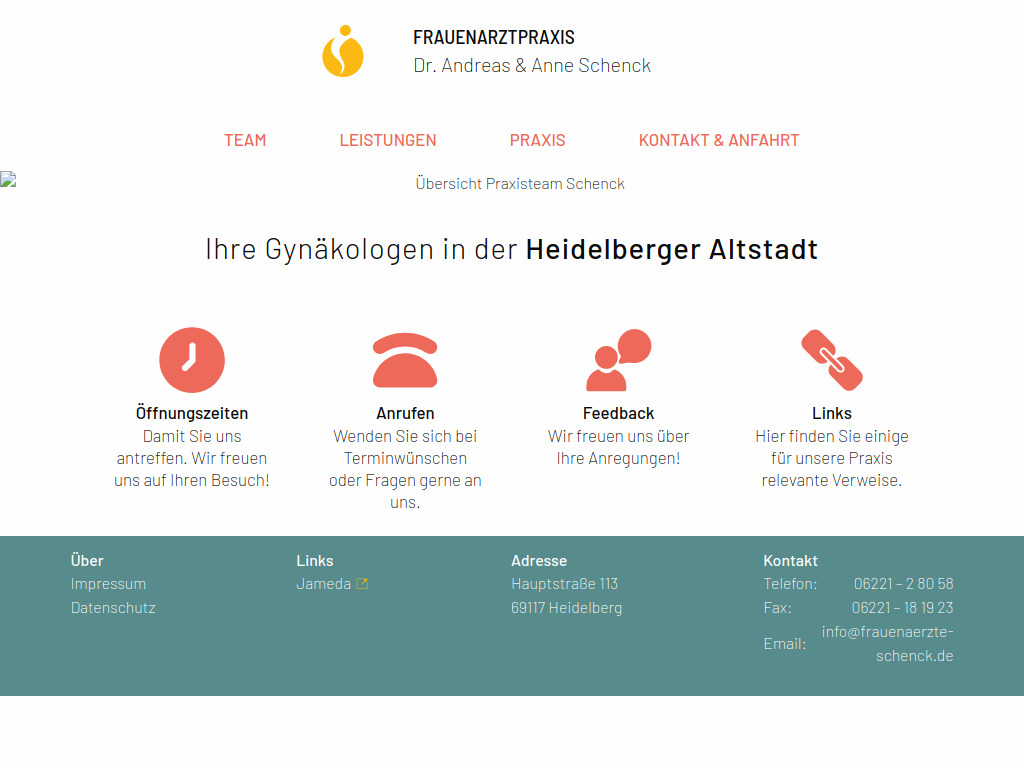The width and height of the screenshot is (1024, 768).
Task: View the Datenschutz page
Action: [113, 607]
